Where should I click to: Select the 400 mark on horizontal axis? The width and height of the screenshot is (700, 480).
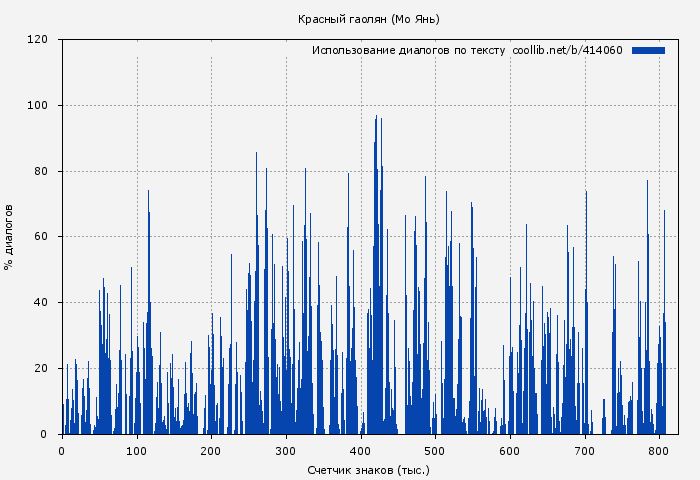361,451
